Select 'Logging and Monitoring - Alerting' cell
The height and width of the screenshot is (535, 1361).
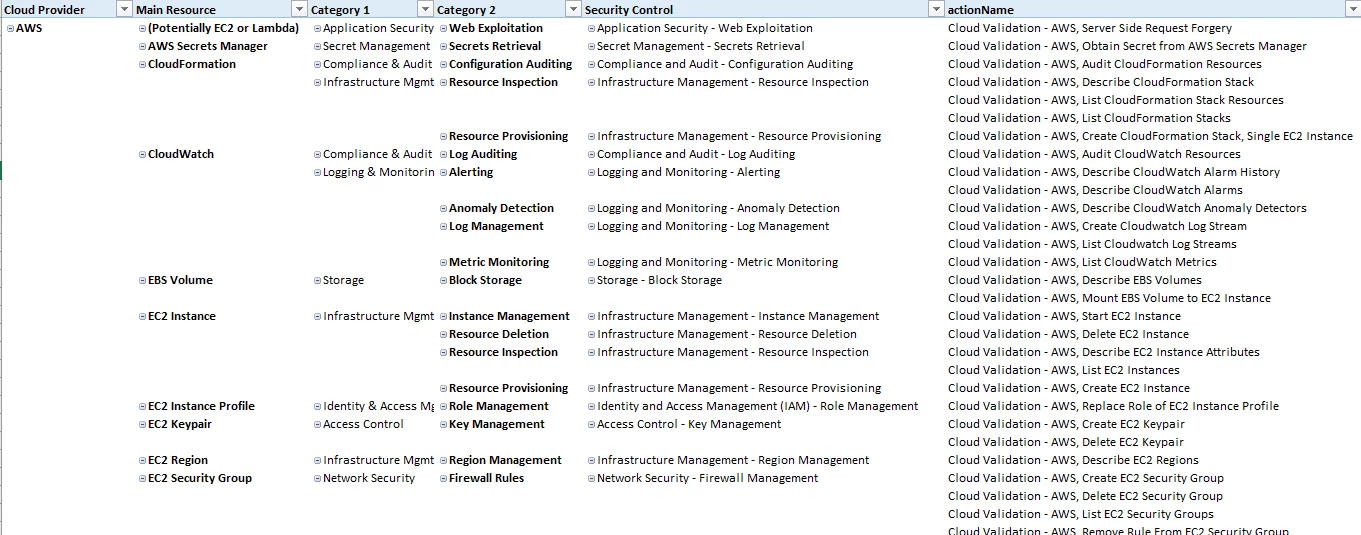tap(688, 172)
